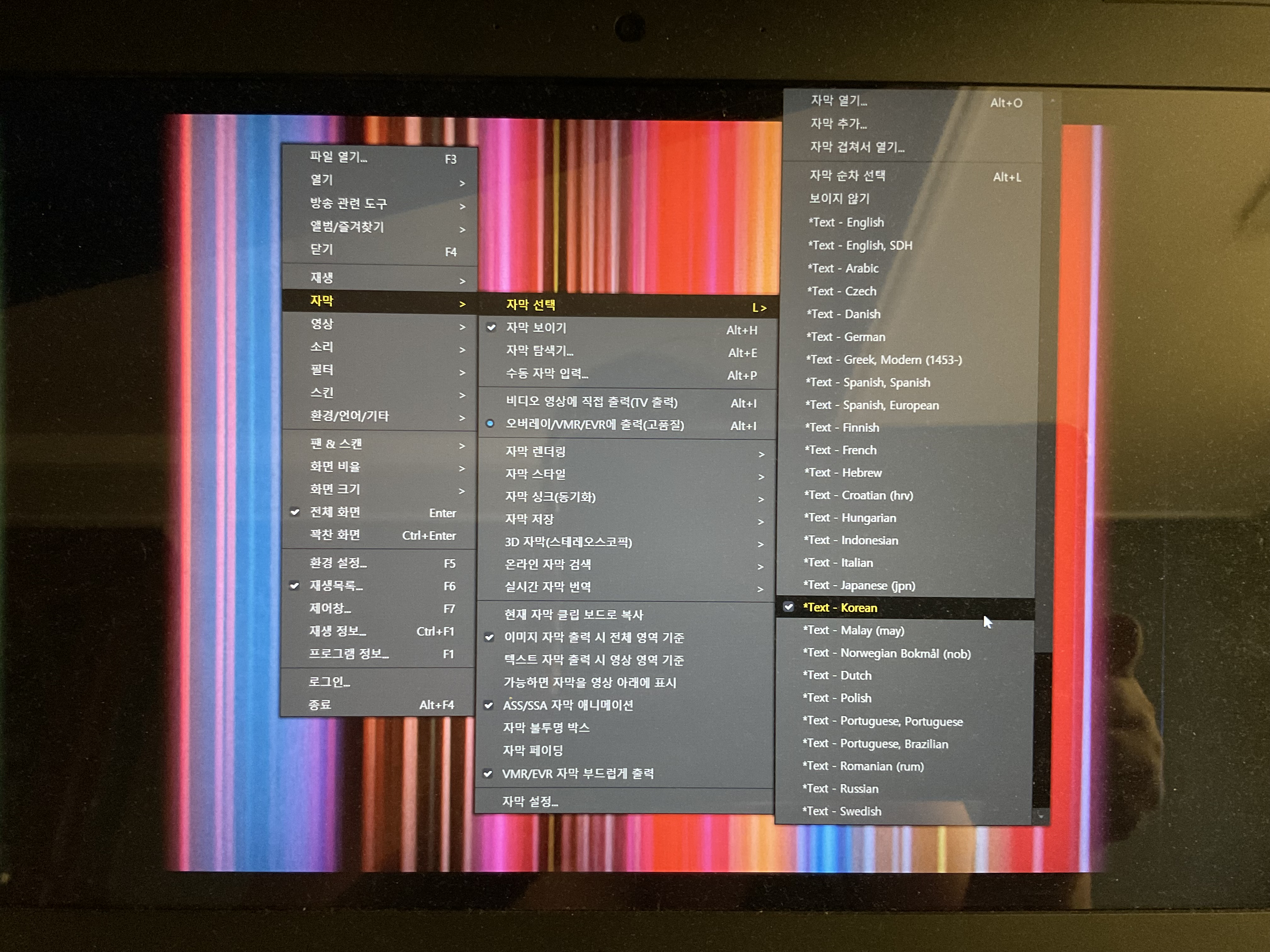Select *Text - English subtitle track
1270x952 pixels.
[x=912, y=223]
